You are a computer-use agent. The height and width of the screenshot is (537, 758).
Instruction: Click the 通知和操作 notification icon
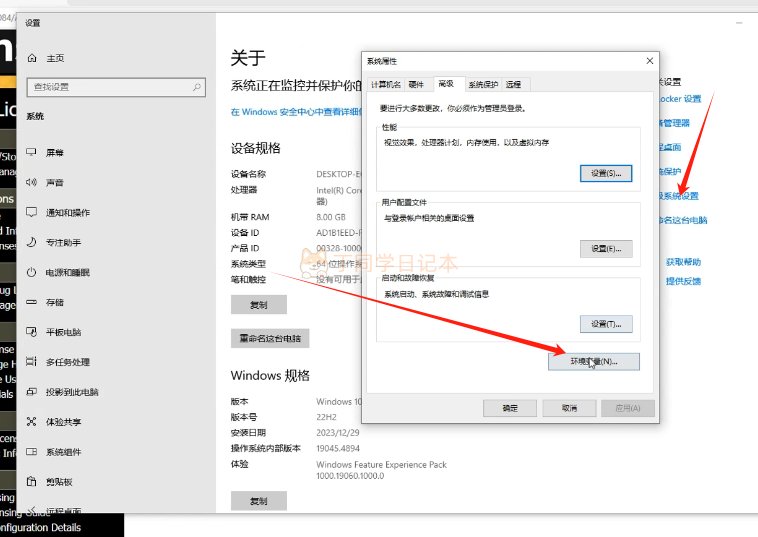31,212
